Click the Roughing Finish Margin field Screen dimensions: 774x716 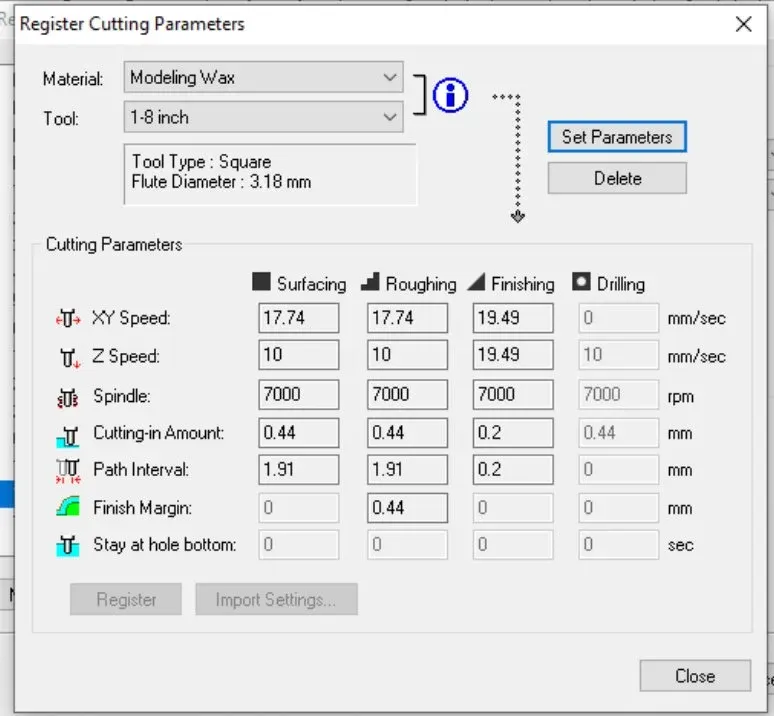[407, 508]
